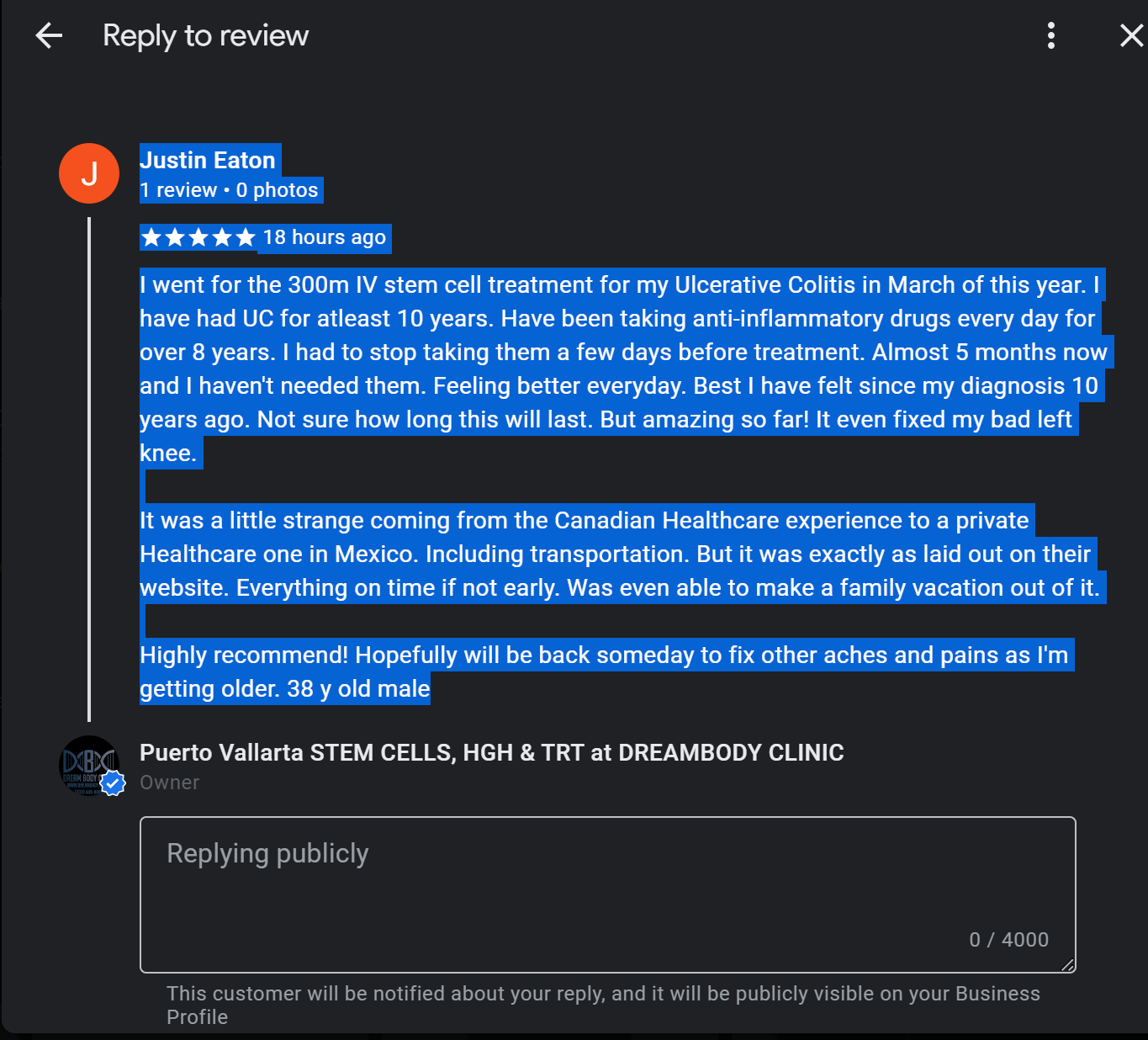Click the first review paragraph about Ulcerative Colitis
Screen dimensions: 1148x1040
pyautogui.click(x=622, y=369)
